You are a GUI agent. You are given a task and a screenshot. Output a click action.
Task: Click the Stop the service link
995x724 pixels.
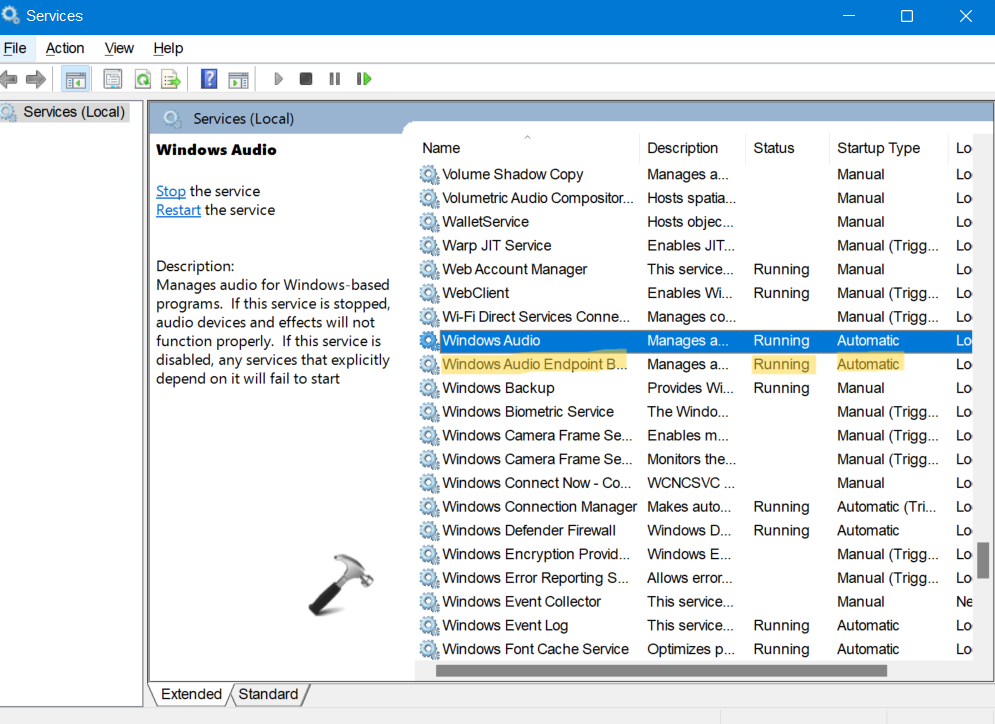pos(171,191)
